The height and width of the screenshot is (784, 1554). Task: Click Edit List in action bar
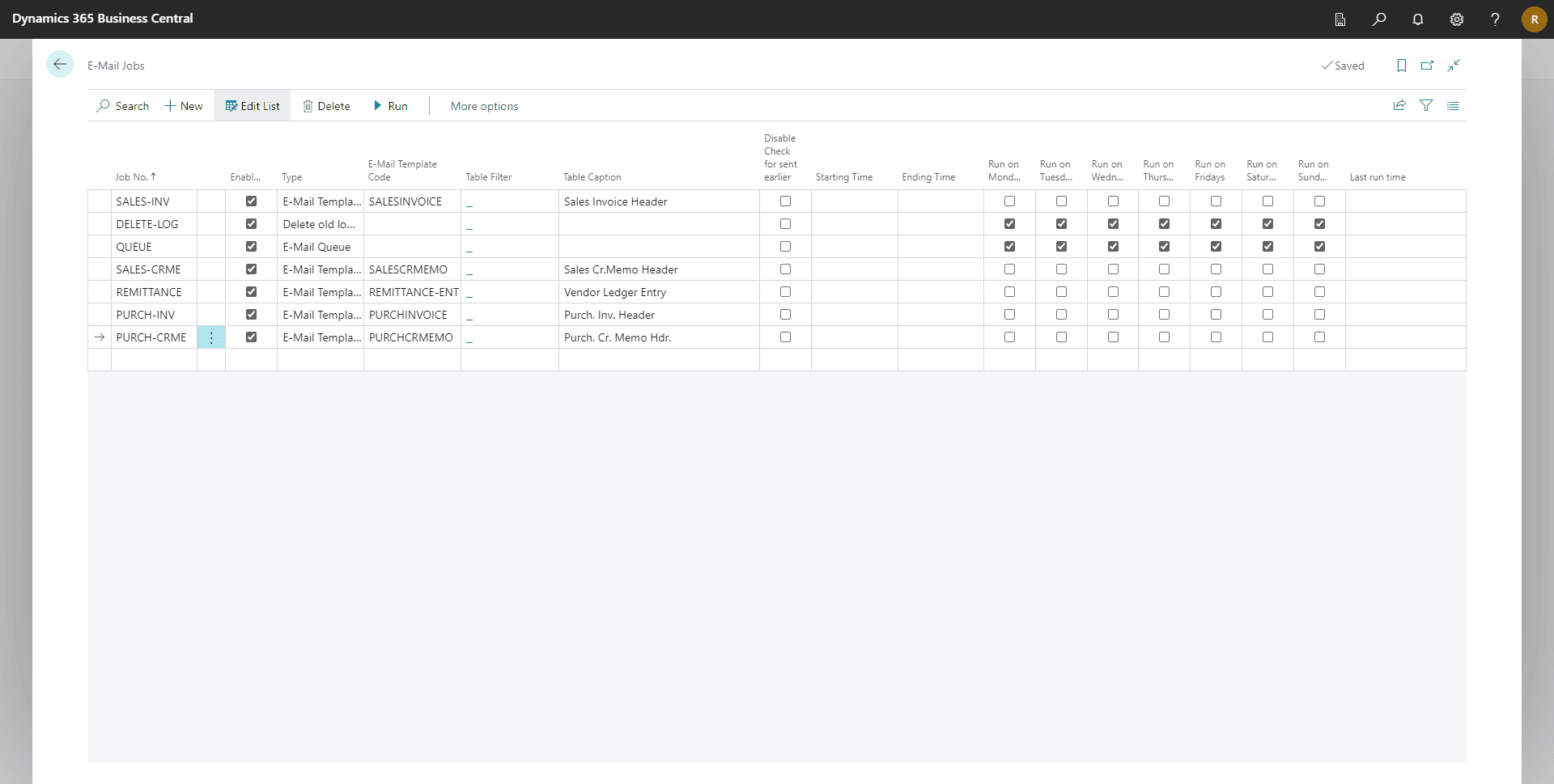tap(253, 106)
